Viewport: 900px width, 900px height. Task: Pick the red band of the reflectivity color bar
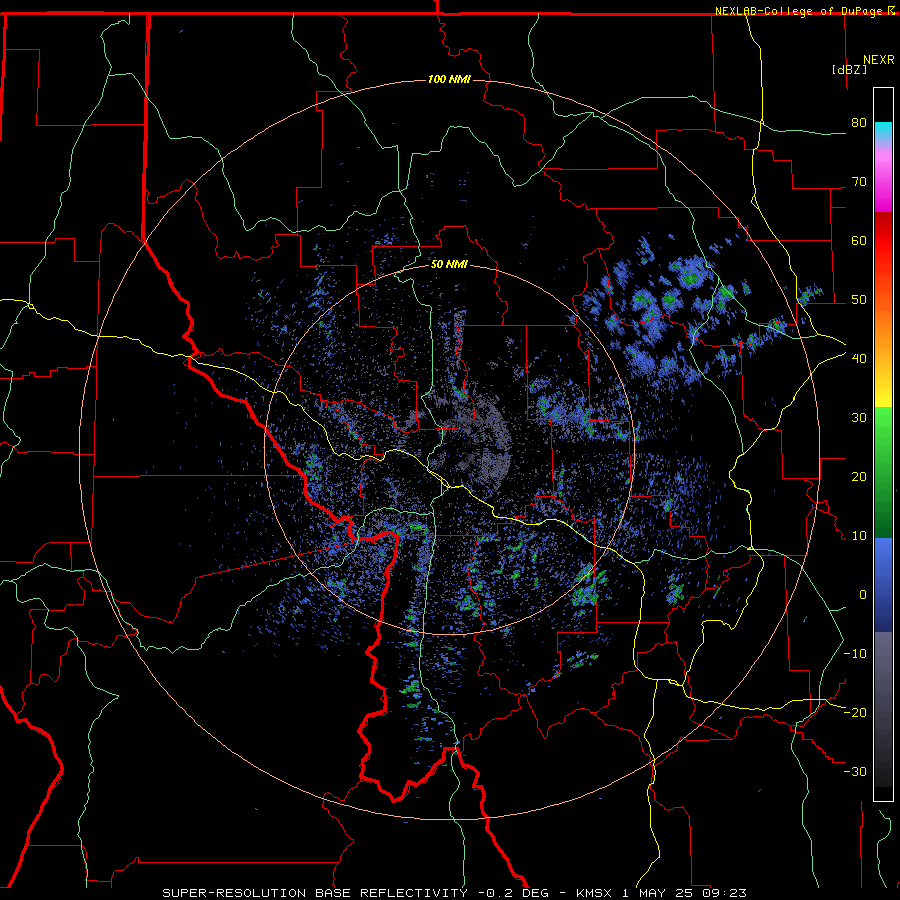pos(883,241)
